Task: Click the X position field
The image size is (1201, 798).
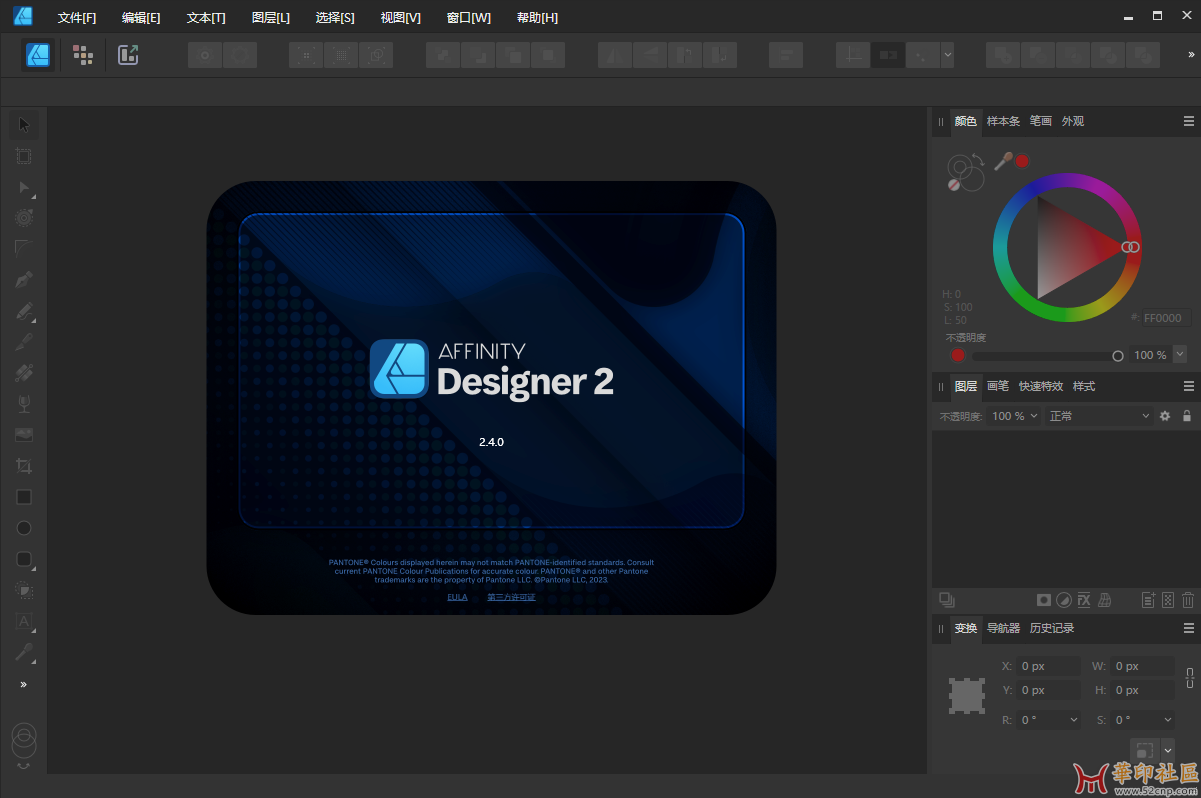Action: point(1049,666)
